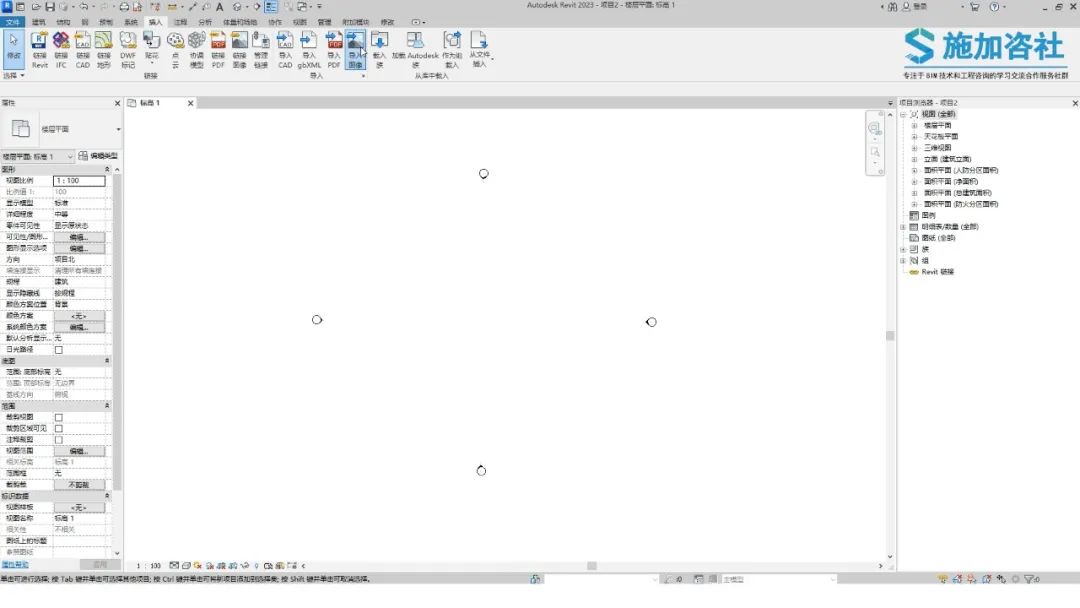Expand the 天花板平面 node in project browser
Image resolution: width=1080 pixels, height=608 pixels.
(x=914, y=137)
